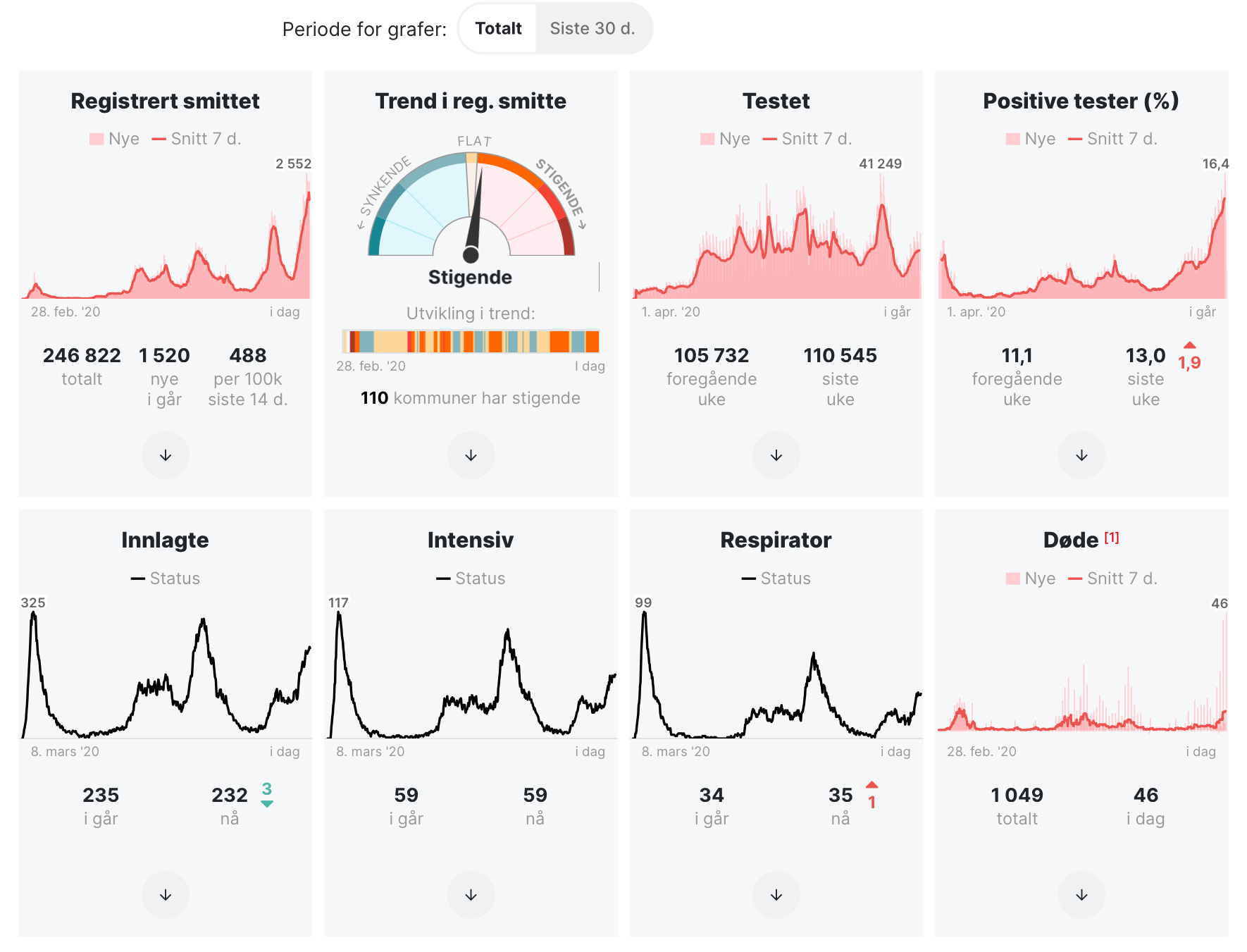Toggle Status legend in Respirator chart
The width and height of the screenshot is (1247, 952).
click(776, 579)
